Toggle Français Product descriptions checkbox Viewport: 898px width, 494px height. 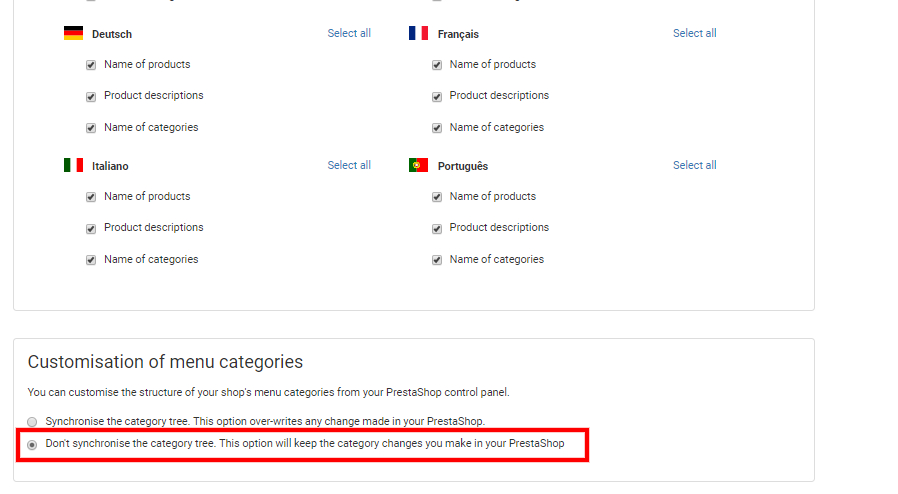click(437, 97)
